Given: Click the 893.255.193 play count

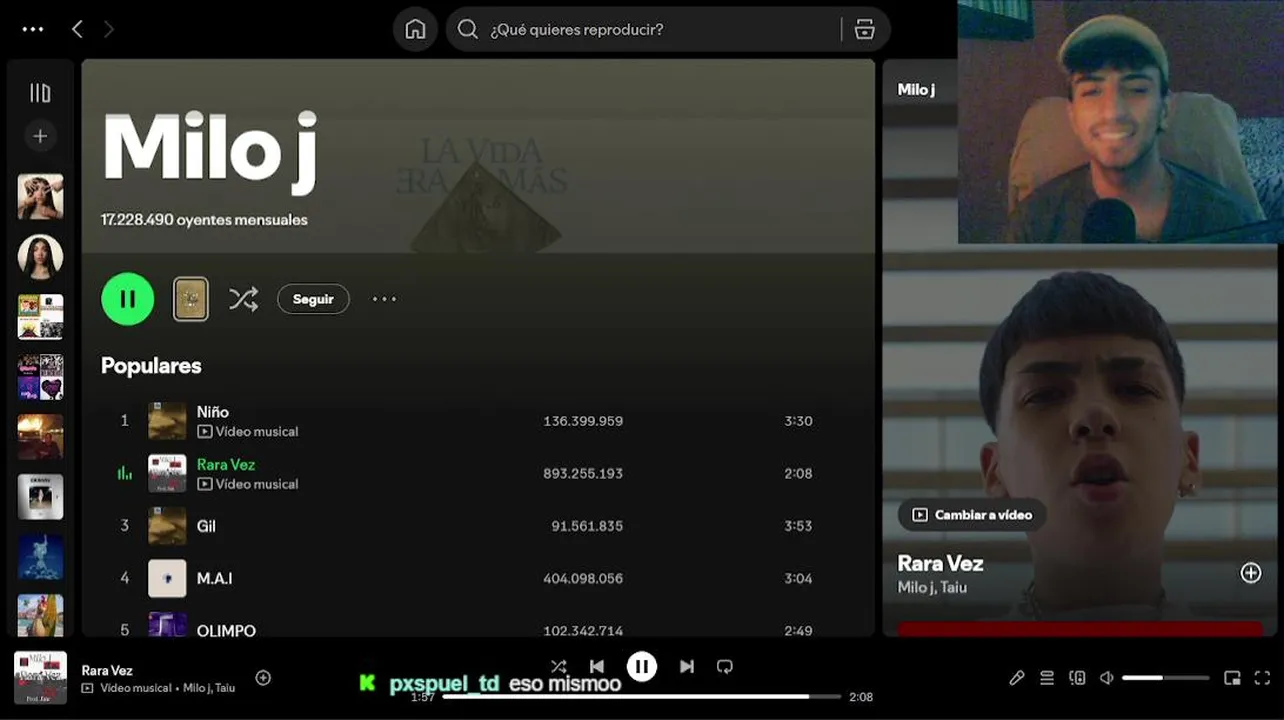Looking at the screenshot, I should (583, 473).
